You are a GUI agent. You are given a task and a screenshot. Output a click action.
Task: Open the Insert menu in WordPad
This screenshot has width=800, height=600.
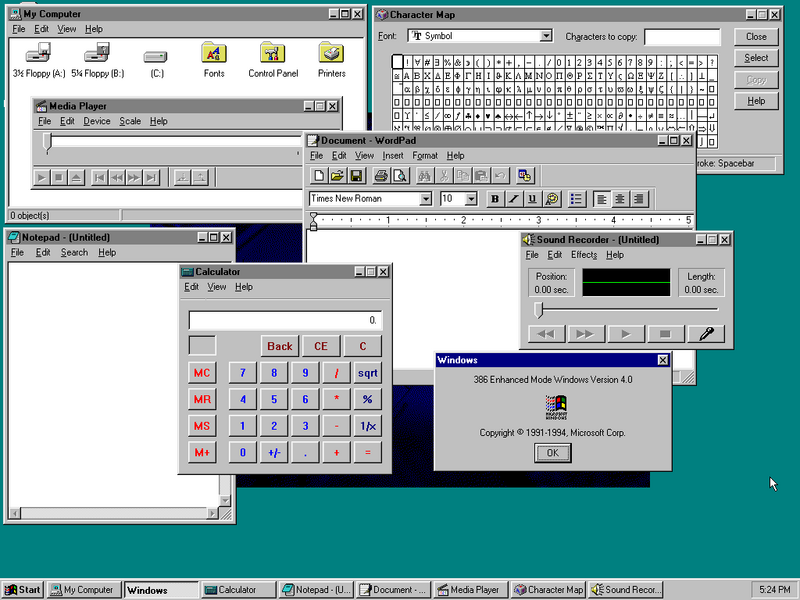pyautogui.click(x=393, y=156)
